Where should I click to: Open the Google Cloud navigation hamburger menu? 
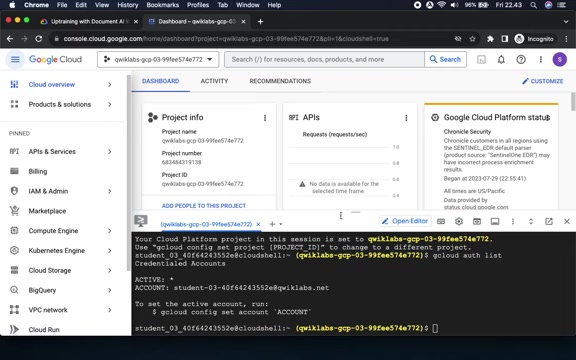15,59
